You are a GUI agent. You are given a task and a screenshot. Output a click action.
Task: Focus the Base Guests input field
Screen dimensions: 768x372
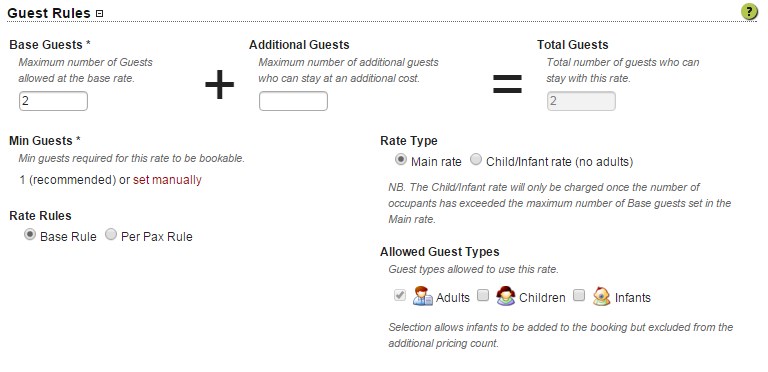[53, 101]
